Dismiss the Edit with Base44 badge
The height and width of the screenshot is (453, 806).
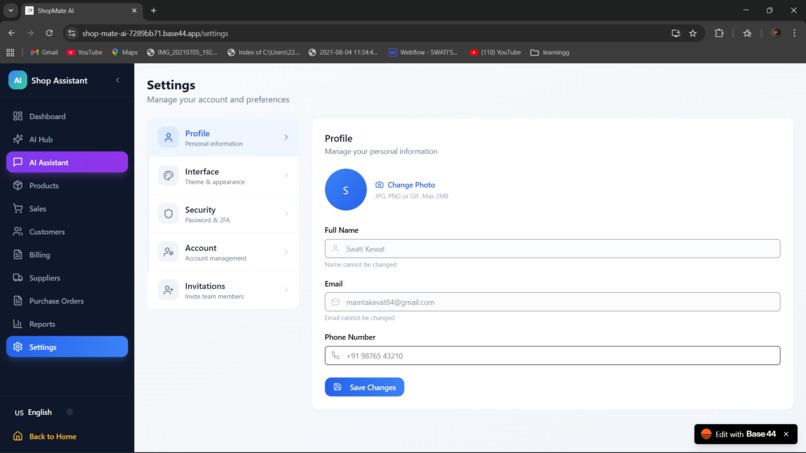(786, 434)
